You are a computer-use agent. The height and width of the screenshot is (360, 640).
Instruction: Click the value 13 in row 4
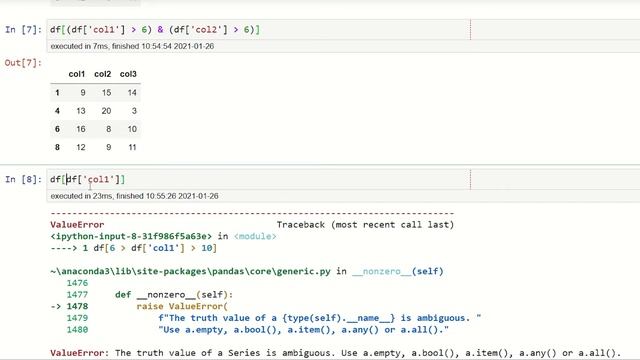click(81, 111)
